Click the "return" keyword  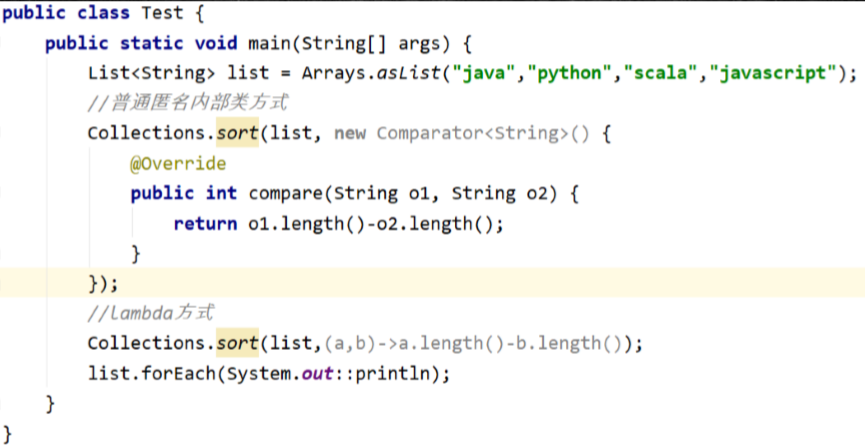(x=205, y=224)
